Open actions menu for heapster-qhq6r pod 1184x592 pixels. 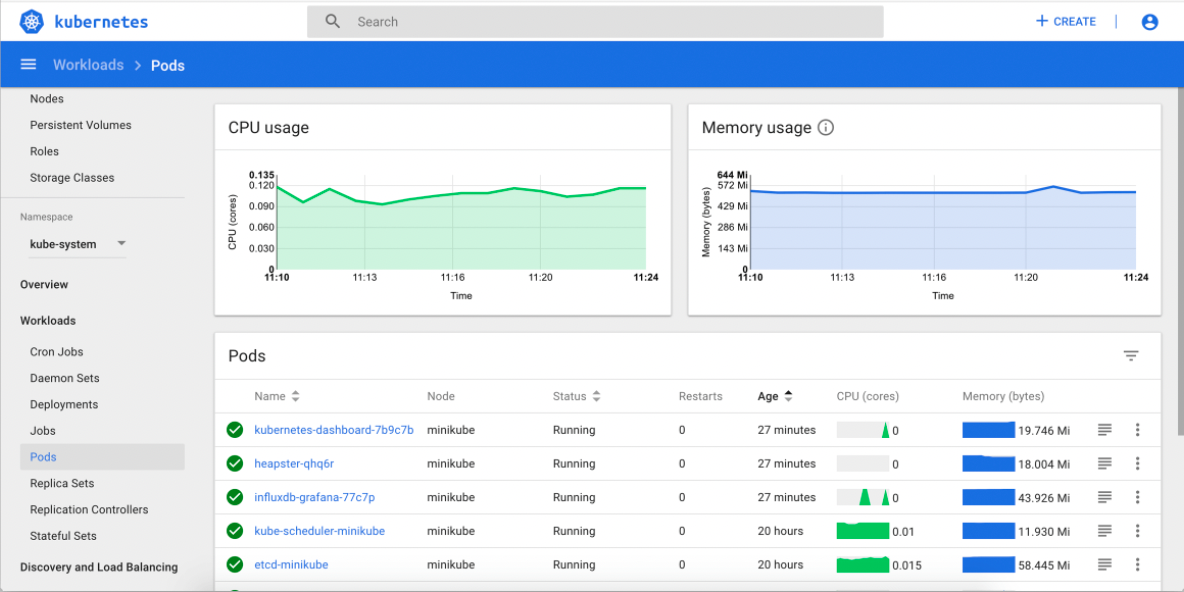point(1137,463)
